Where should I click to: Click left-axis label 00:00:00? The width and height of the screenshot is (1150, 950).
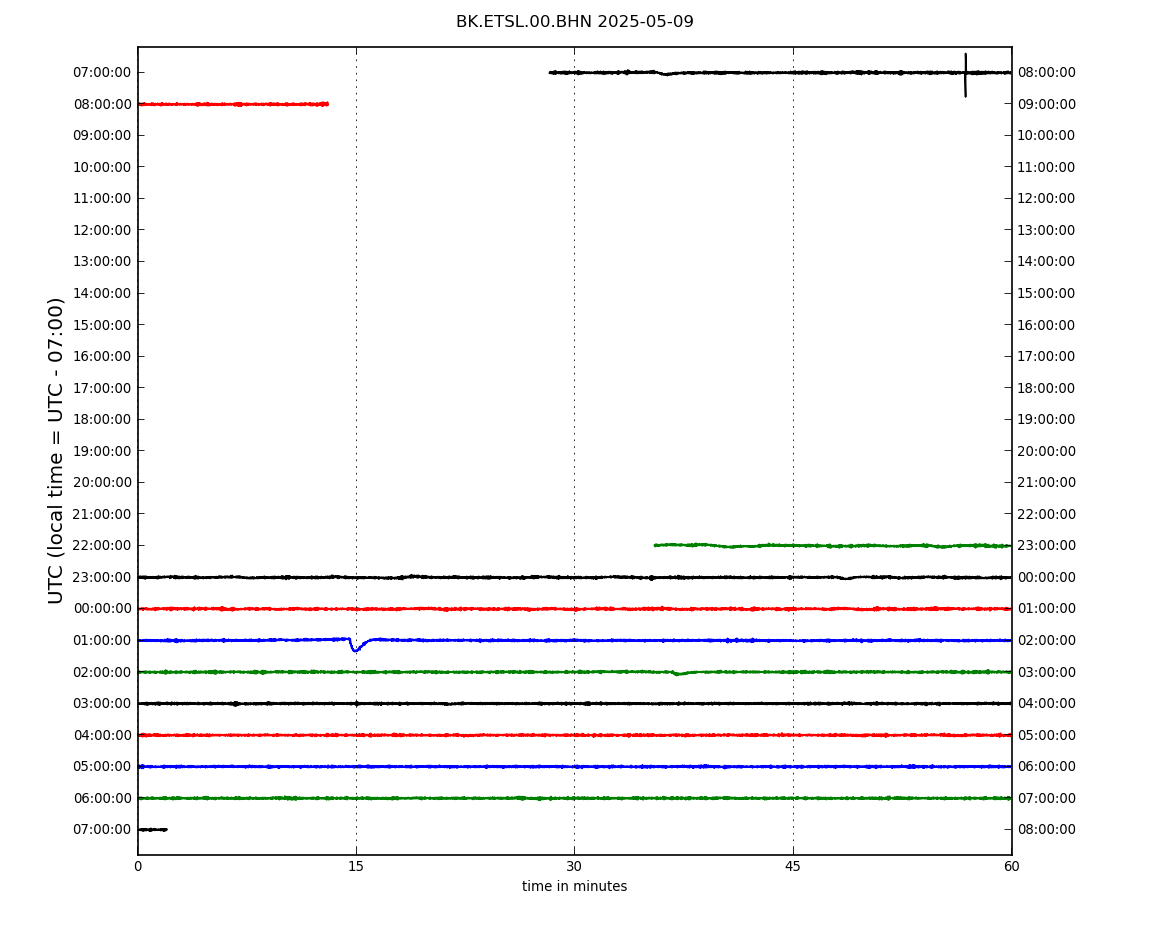click(102, 608)
